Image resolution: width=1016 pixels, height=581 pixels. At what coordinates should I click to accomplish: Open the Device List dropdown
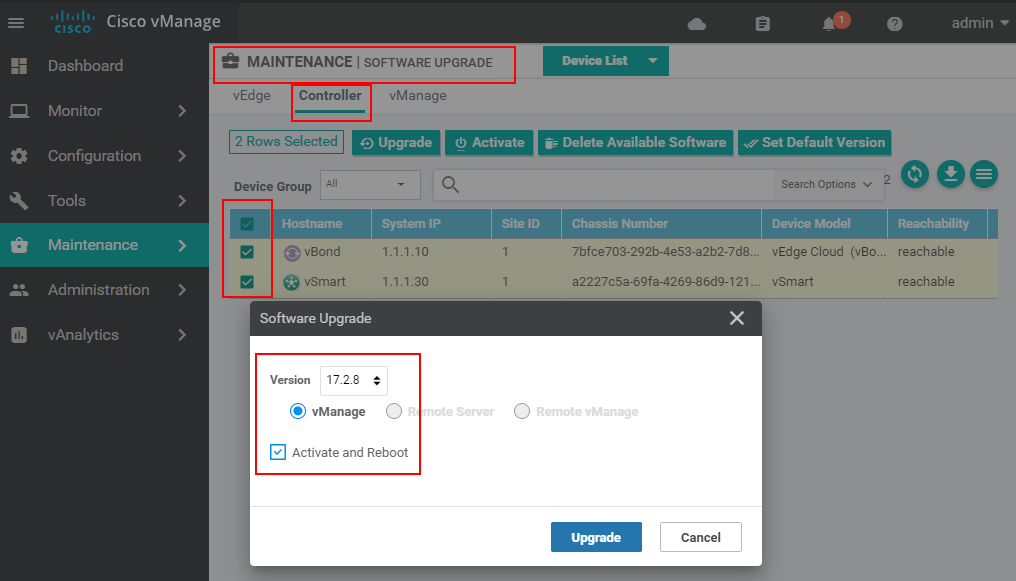point(606,60)
